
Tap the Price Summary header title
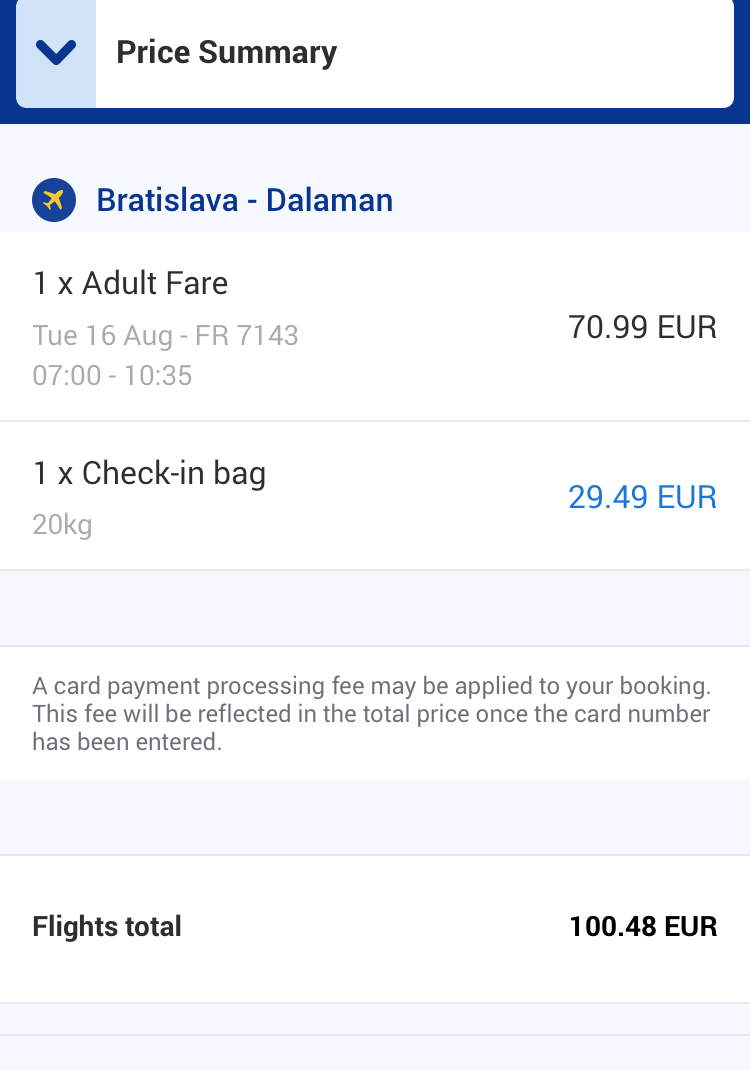pos(227,53)
